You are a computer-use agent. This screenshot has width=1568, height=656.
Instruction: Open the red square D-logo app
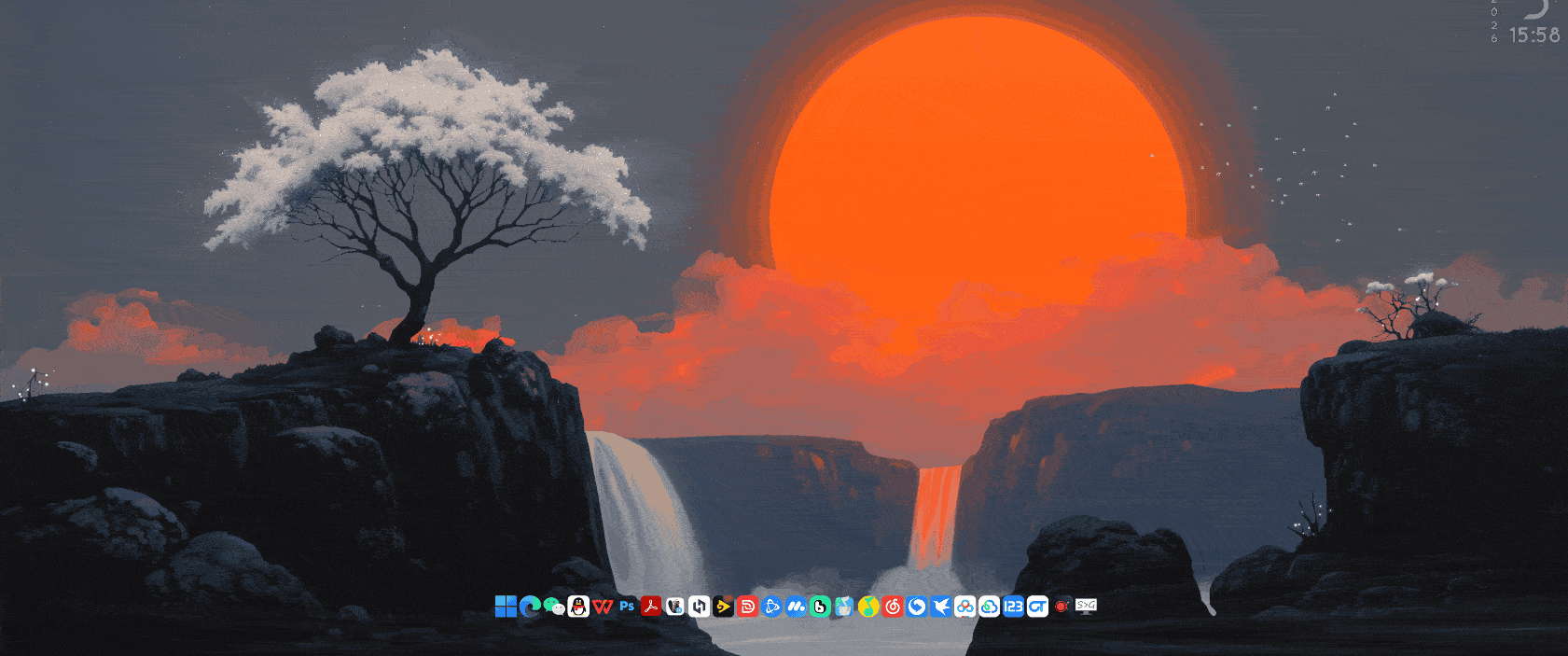pyautogui.click(x=747, y=607)
